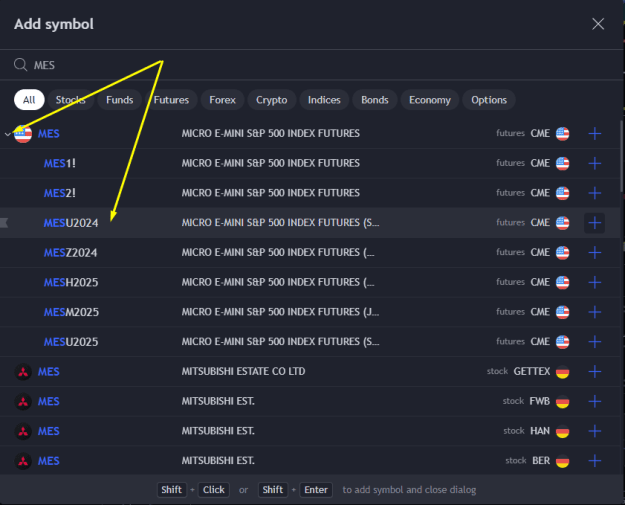This screenshot has width=625, height=505.
Task: Add MESH2025 using its plus icon
Action: (x=595, y=282)
